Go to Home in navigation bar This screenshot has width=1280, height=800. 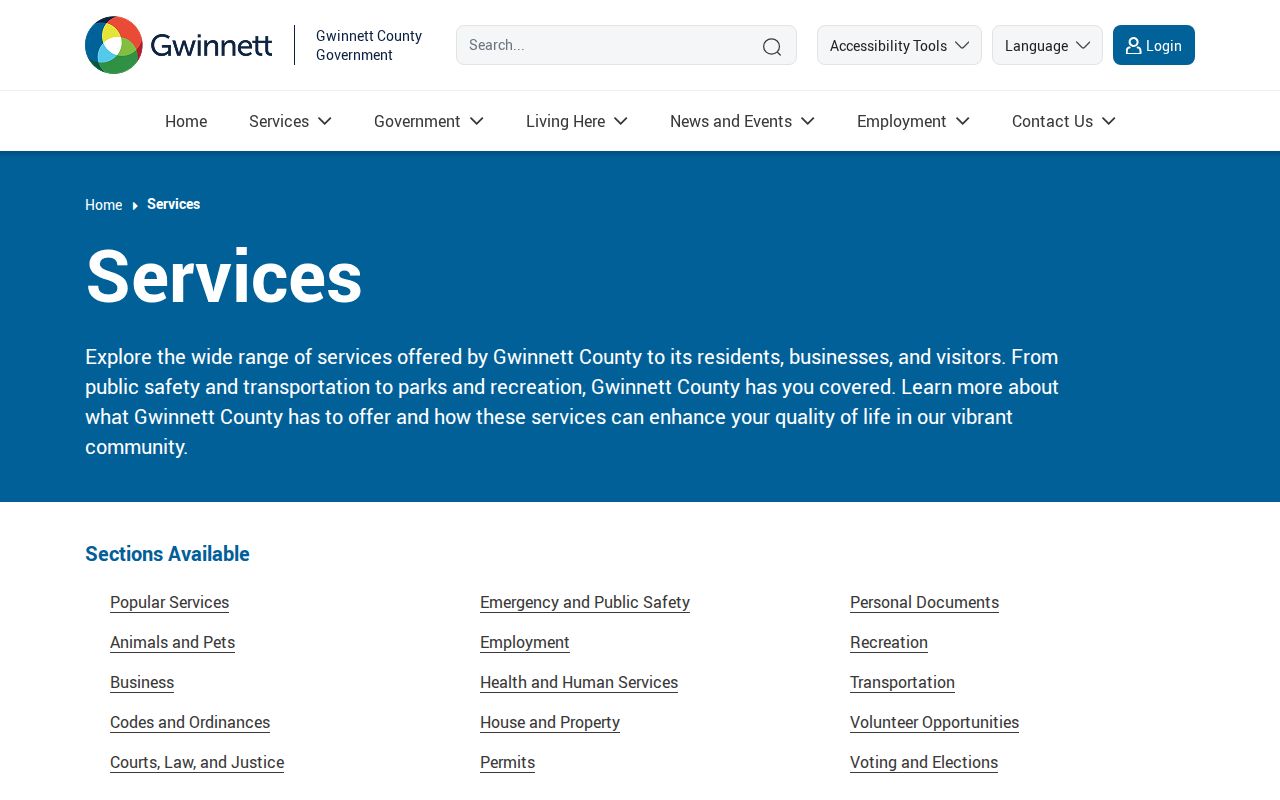point(186,121)
